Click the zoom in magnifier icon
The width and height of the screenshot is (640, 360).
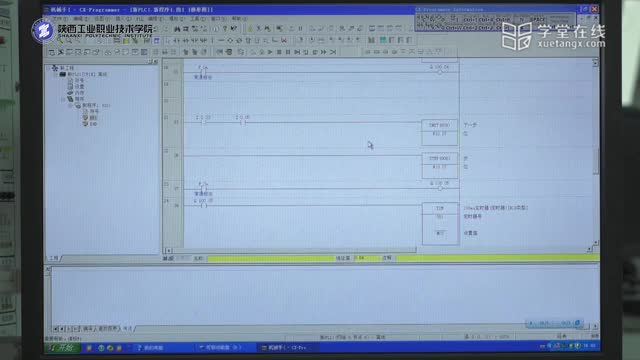tap(60, 40)
